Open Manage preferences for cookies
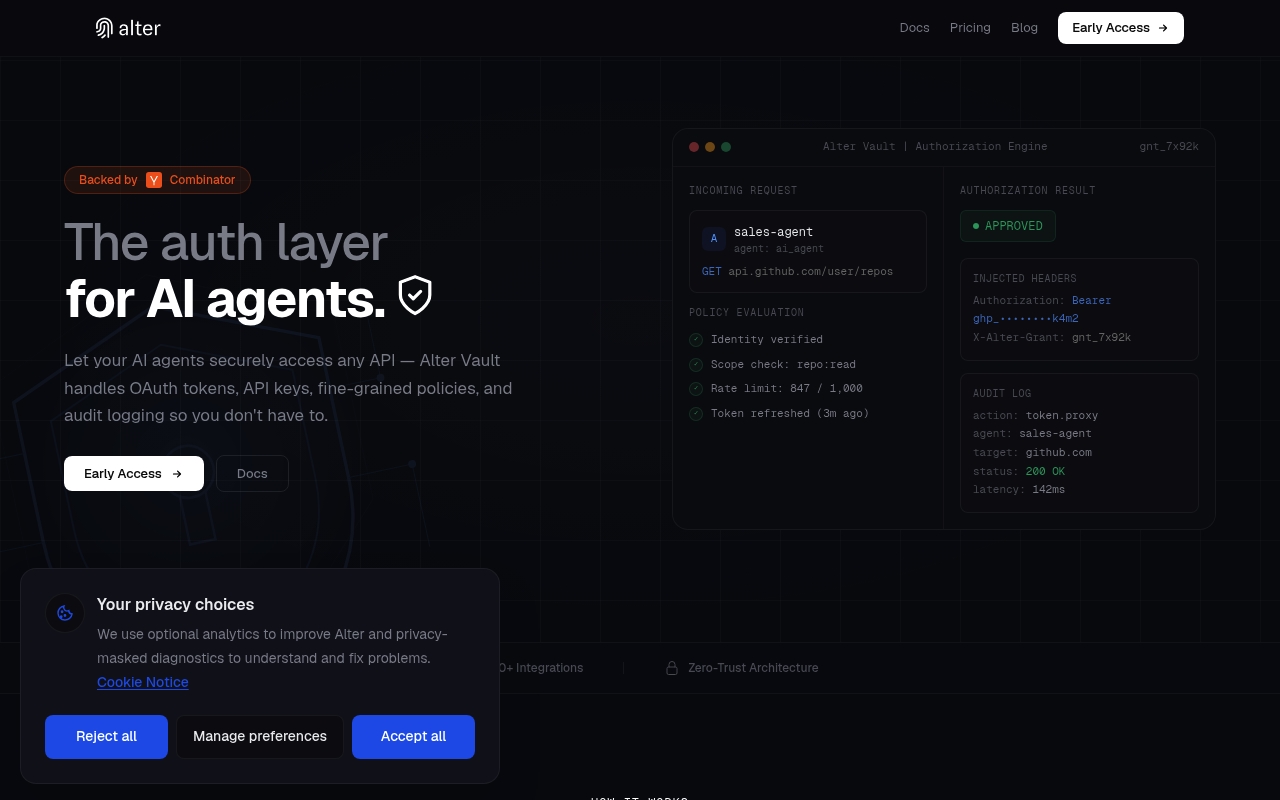 260,737
